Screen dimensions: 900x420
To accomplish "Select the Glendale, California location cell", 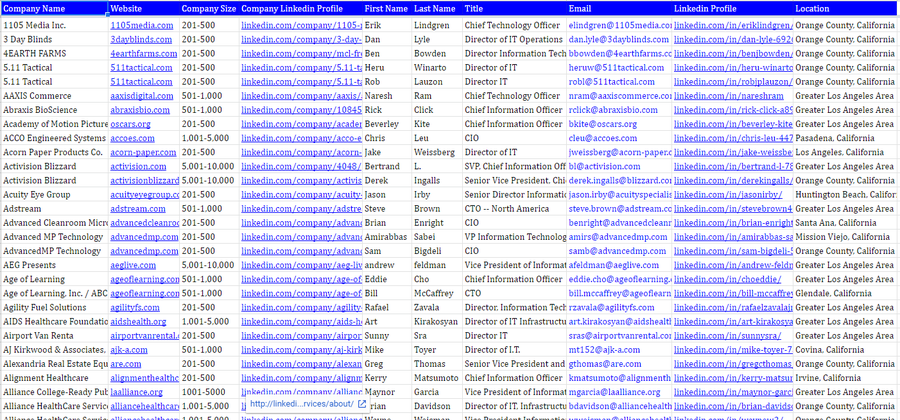I will click(846, 293).
